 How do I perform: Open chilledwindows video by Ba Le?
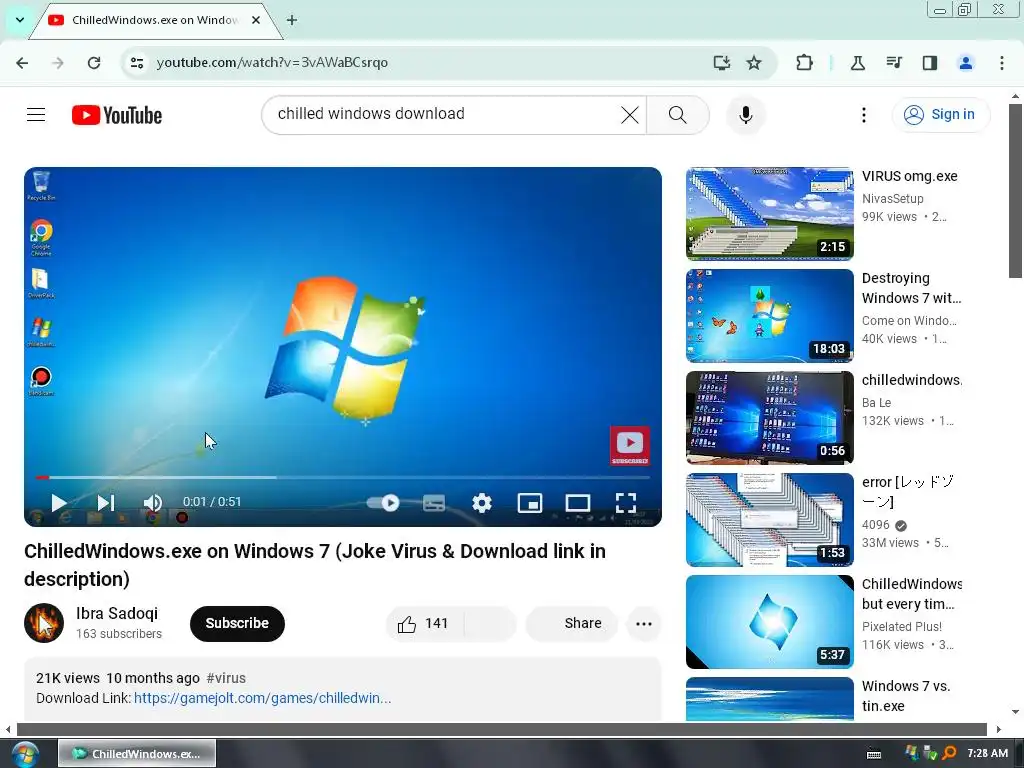click(x=769, y=417)
